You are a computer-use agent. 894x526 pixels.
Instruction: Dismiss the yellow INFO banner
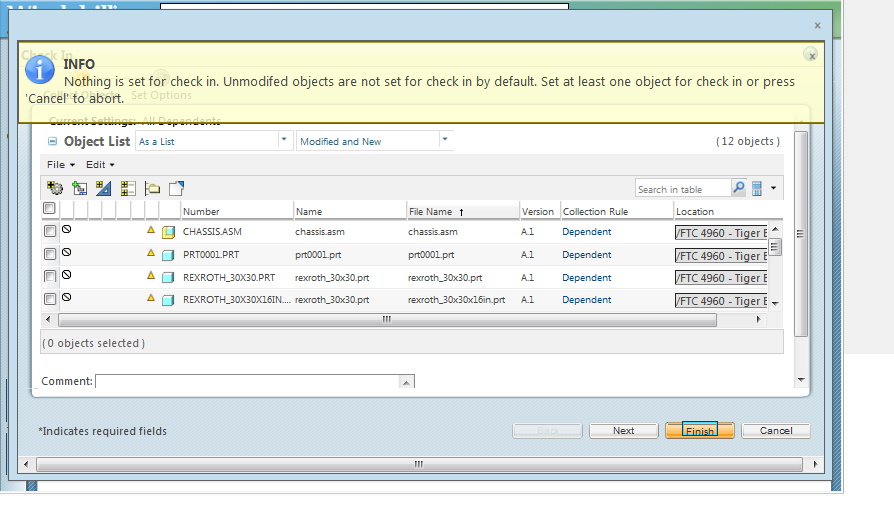(x=811, y=55)
